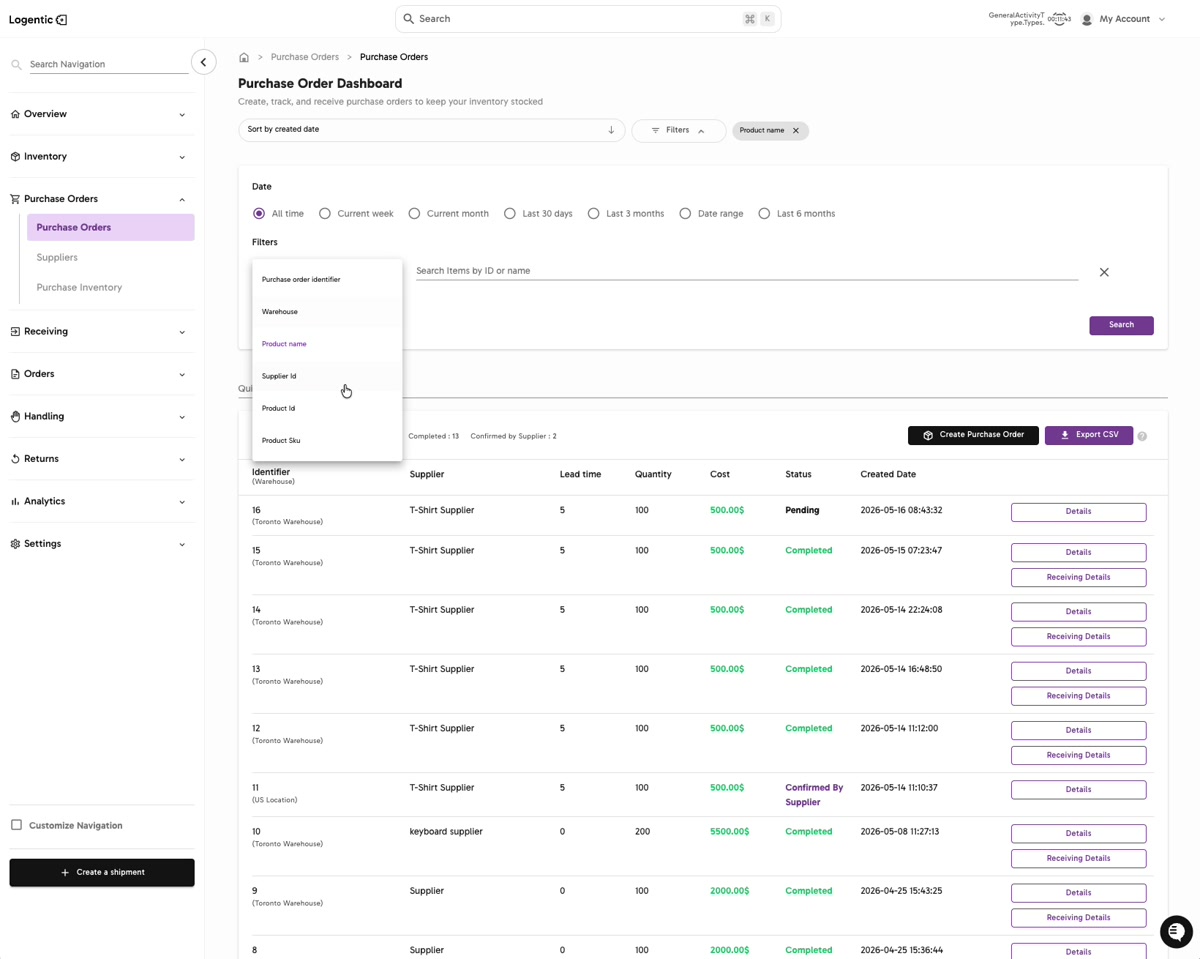Remove the Product name filter chip

796,131
